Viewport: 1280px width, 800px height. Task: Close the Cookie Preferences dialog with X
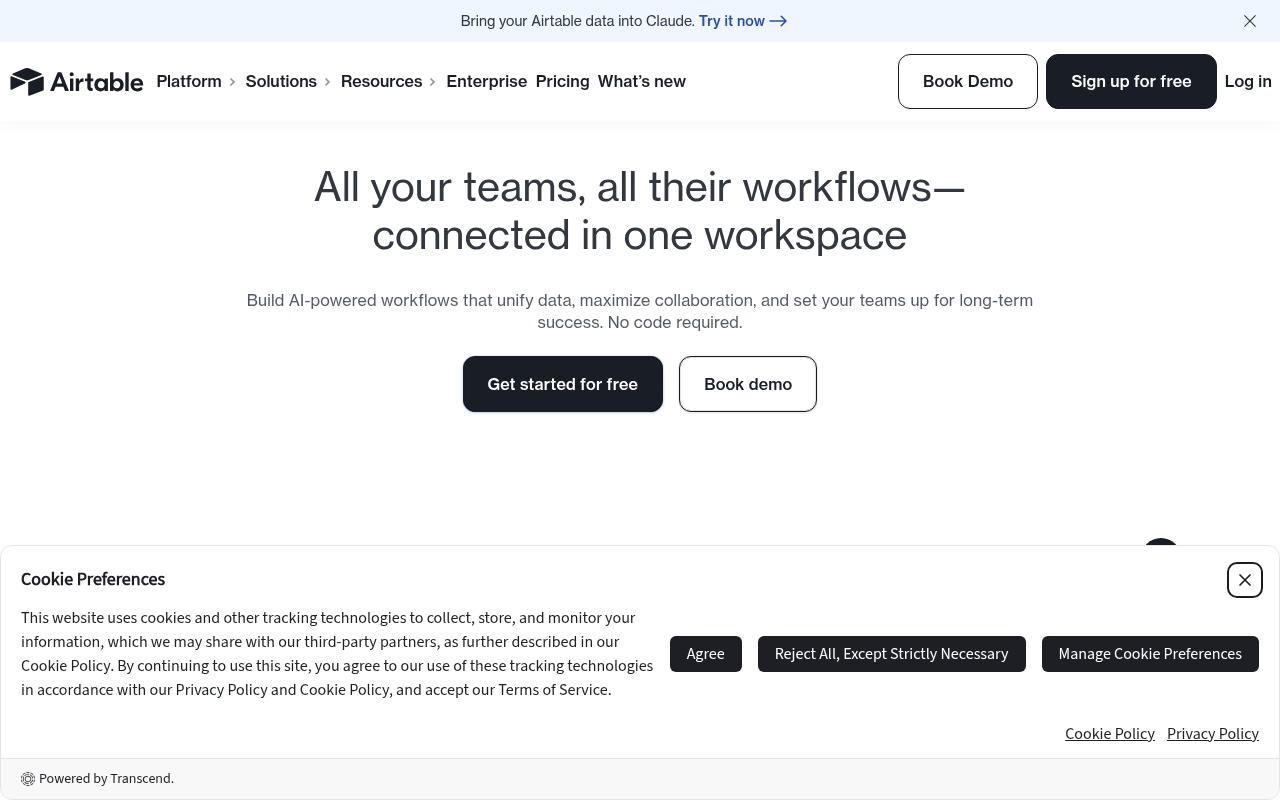1245,580
